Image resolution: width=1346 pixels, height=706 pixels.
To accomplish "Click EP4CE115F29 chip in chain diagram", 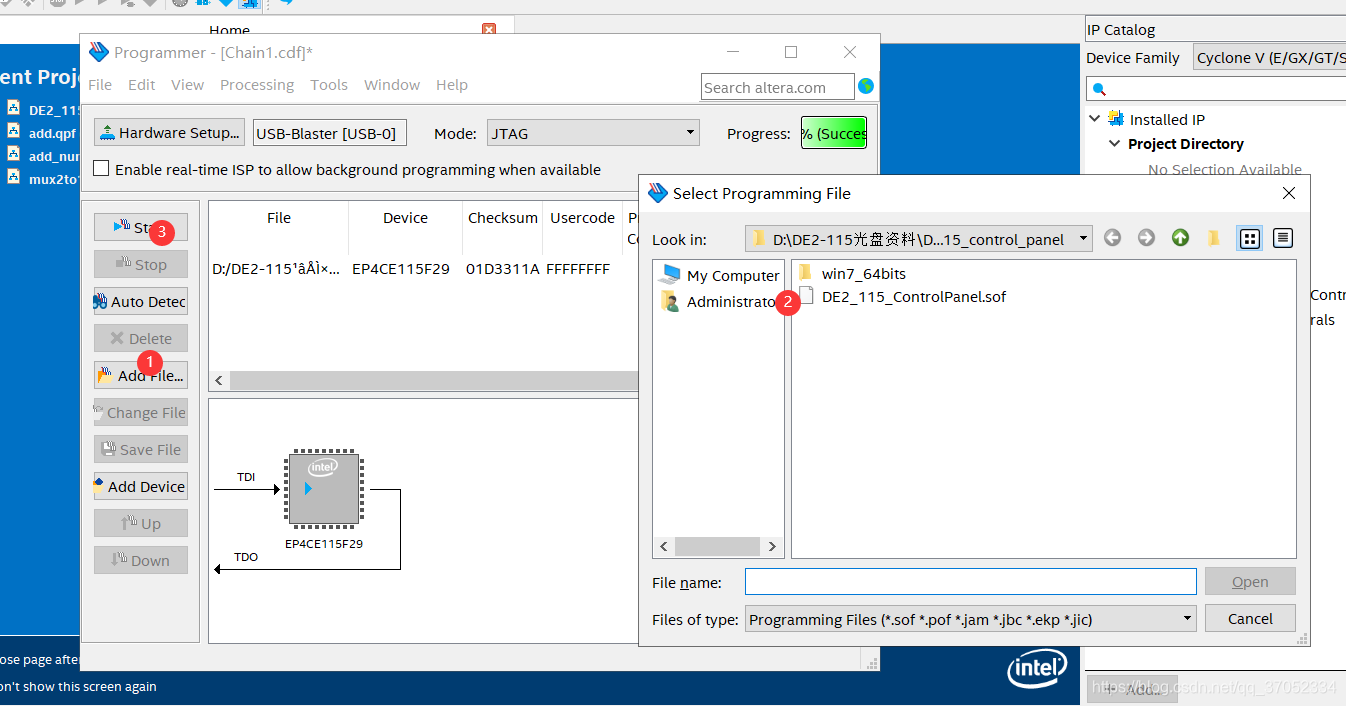I will click(x=324, y=490).
